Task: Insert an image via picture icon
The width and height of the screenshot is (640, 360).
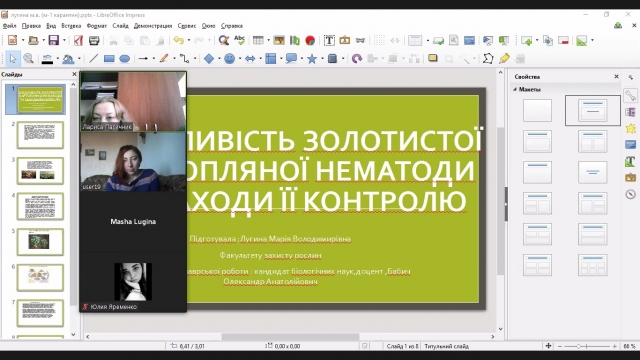Action: [279, 40]
